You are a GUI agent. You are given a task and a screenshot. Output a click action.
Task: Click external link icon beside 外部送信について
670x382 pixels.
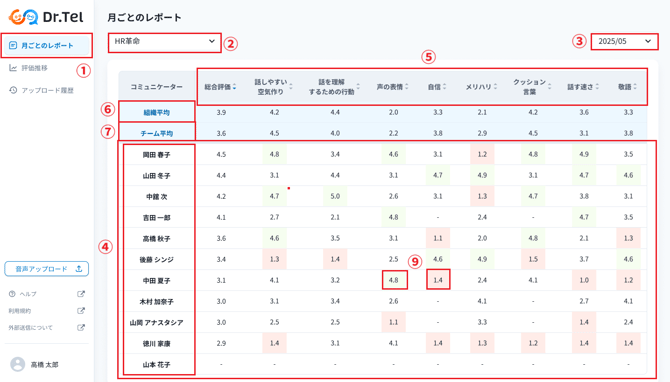81,328
